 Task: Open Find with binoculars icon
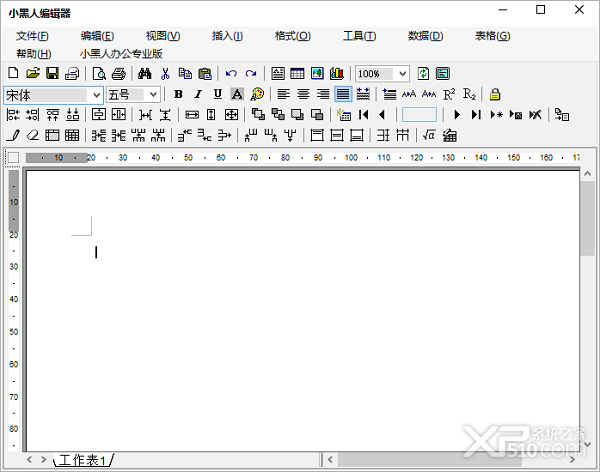pos(145,73)
